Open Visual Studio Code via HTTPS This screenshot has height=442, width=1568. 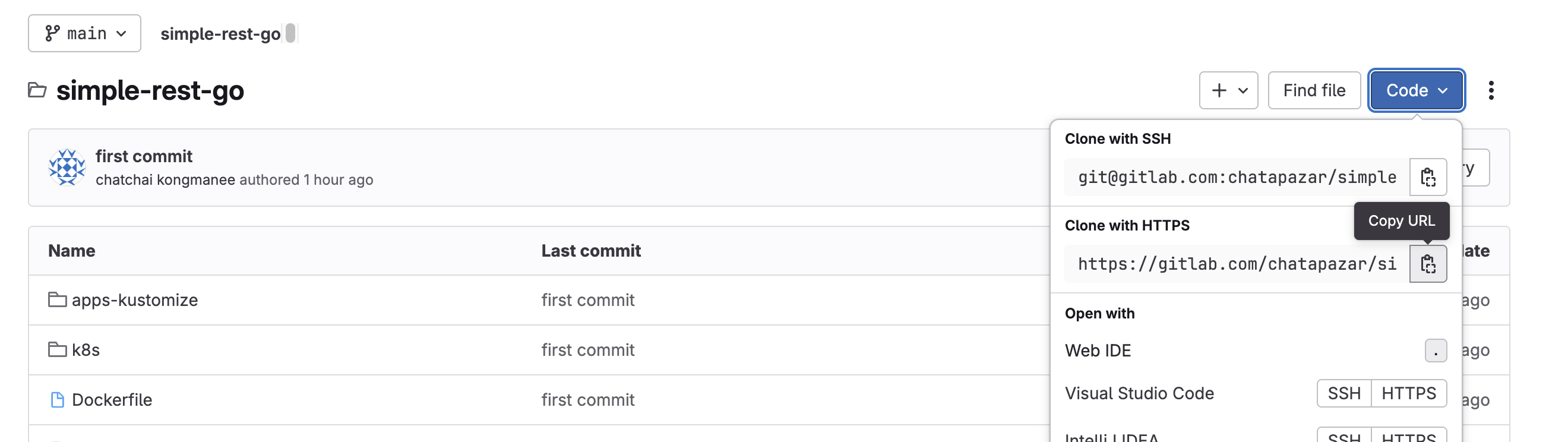[1408, 393]
